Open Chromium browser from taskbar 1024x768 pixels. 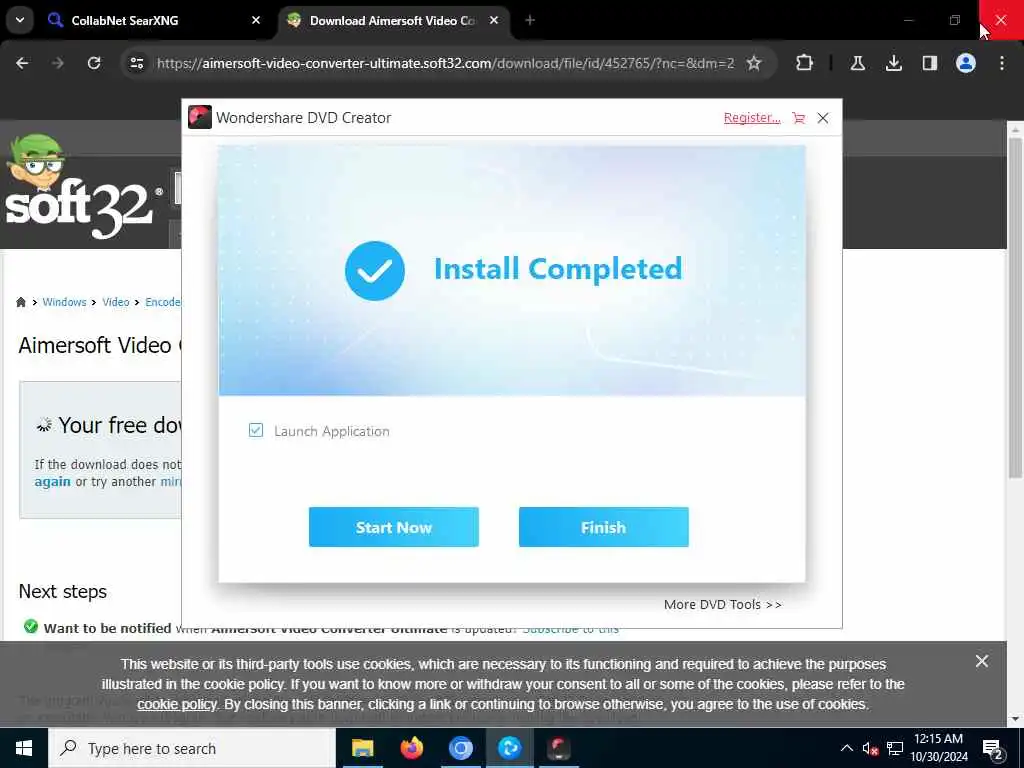[x=460, y=748]
